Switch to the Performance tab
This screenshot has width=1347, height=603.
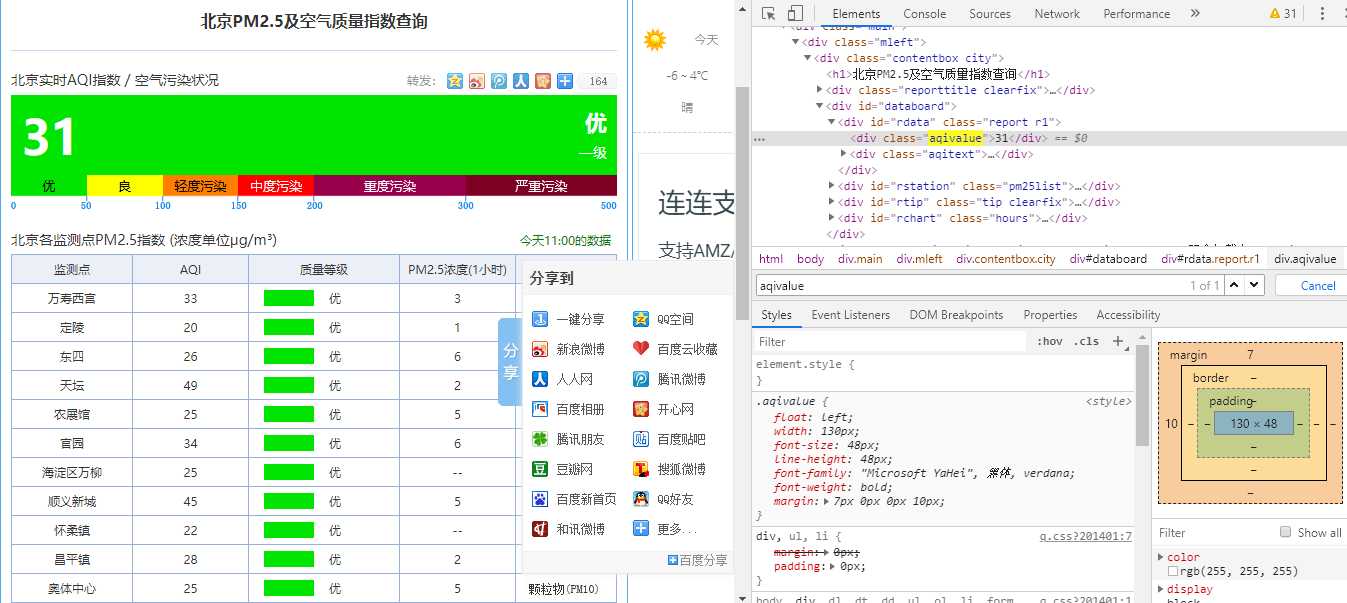pos(1136,13)
